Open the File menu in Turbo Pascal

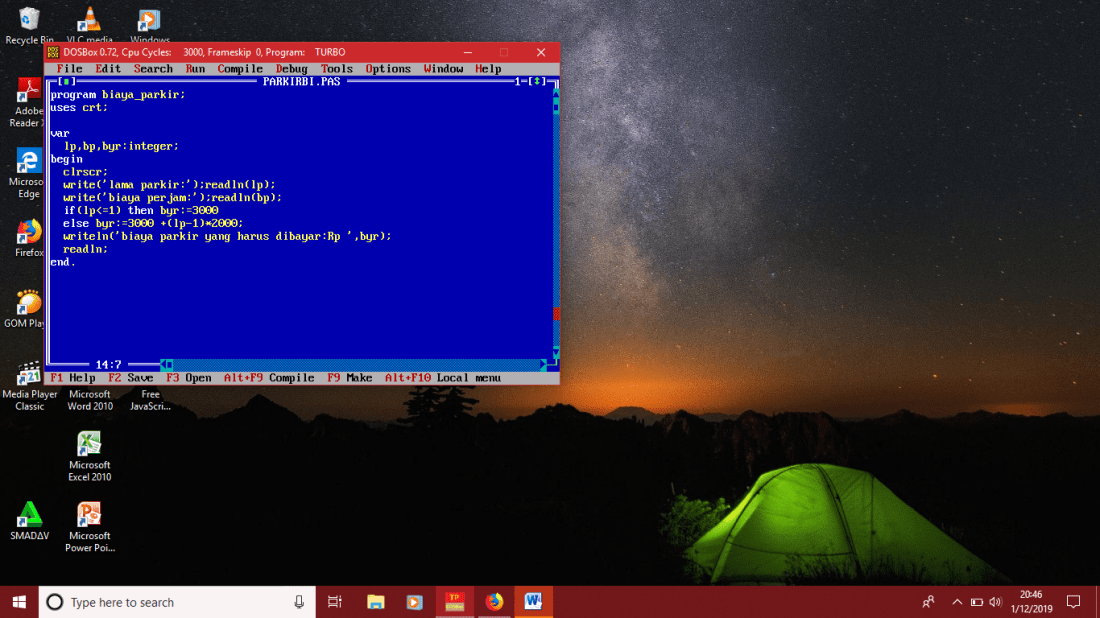point(70,69)
